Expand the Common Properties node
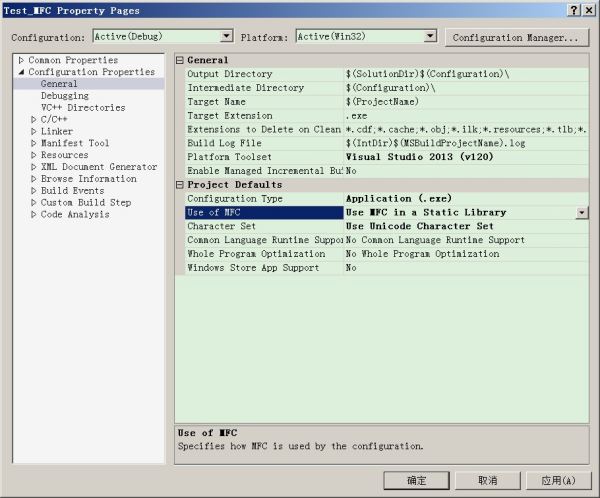600x498 pixels. point(22,61)
